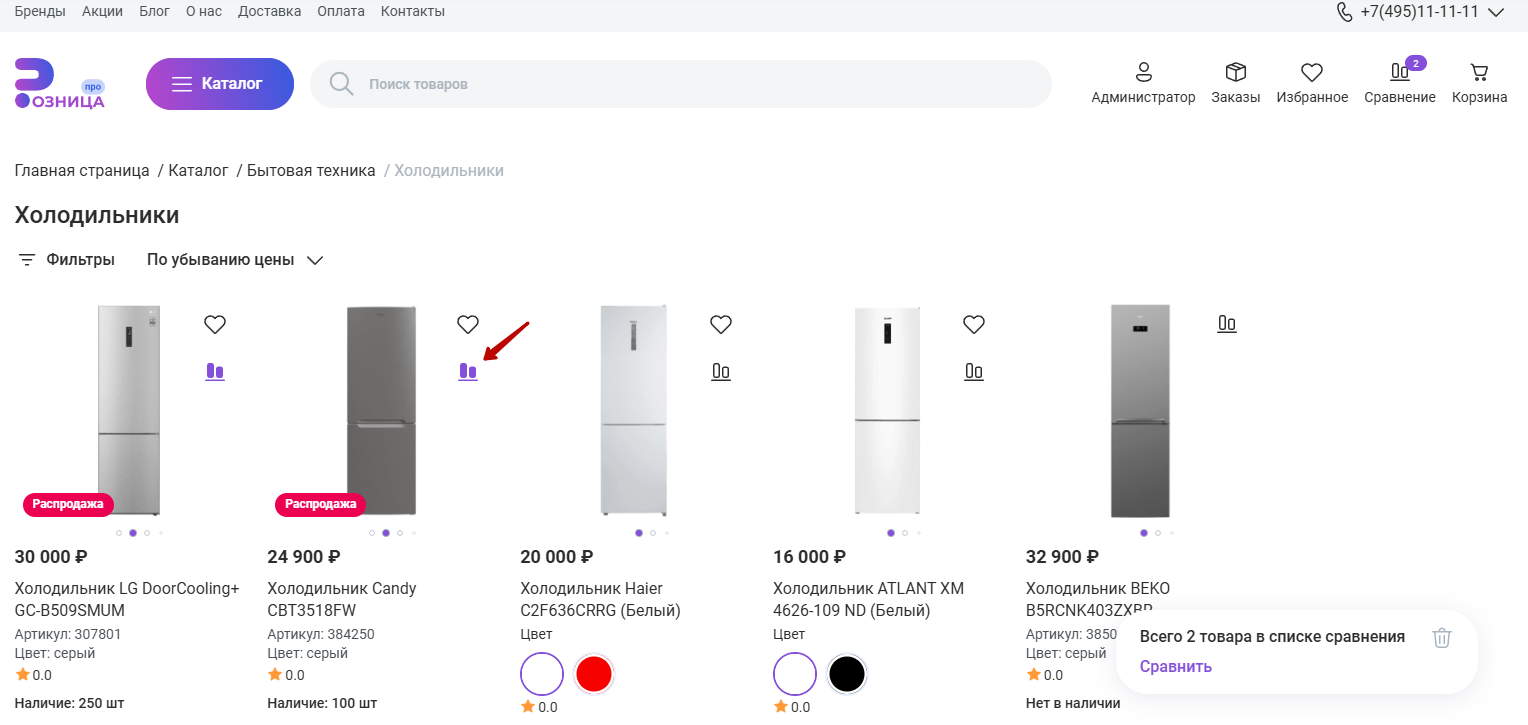The width and height of the screenshot is (1528, 725).
Task: Open ATLANT XM 4626-109 fridge image
Action: [887, 410]
